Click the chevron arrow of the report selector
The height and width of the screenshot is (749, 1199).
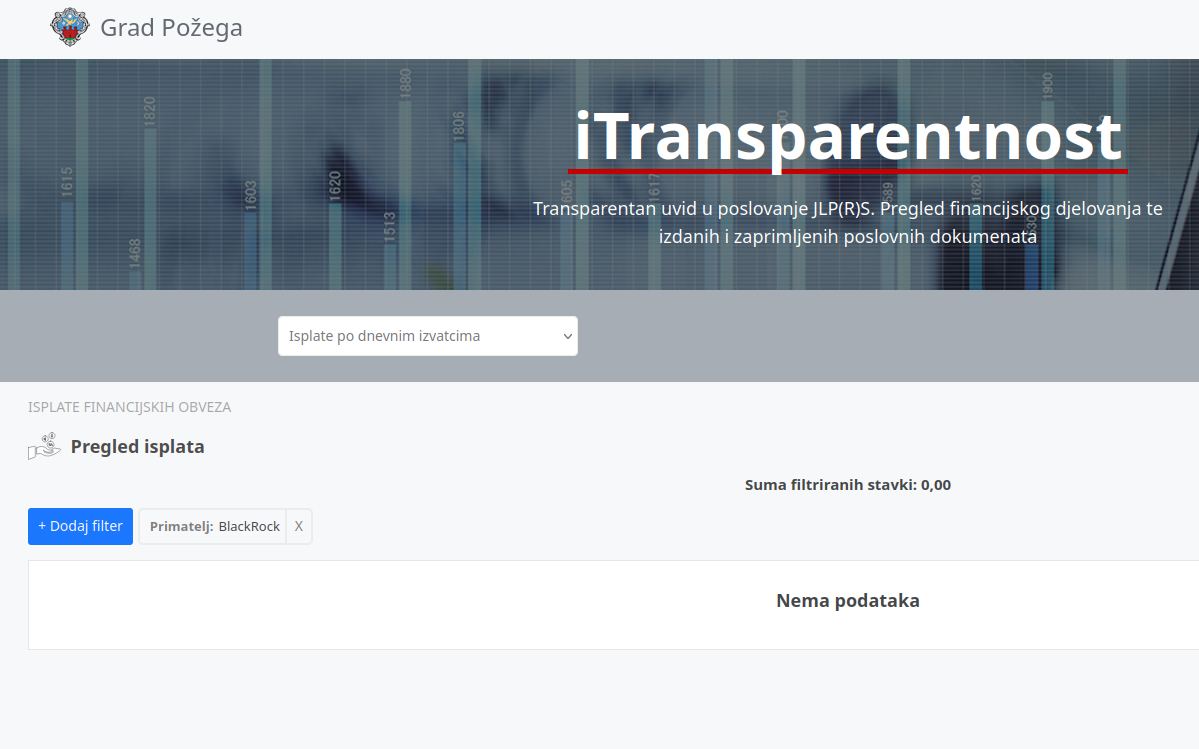point(567,336)
